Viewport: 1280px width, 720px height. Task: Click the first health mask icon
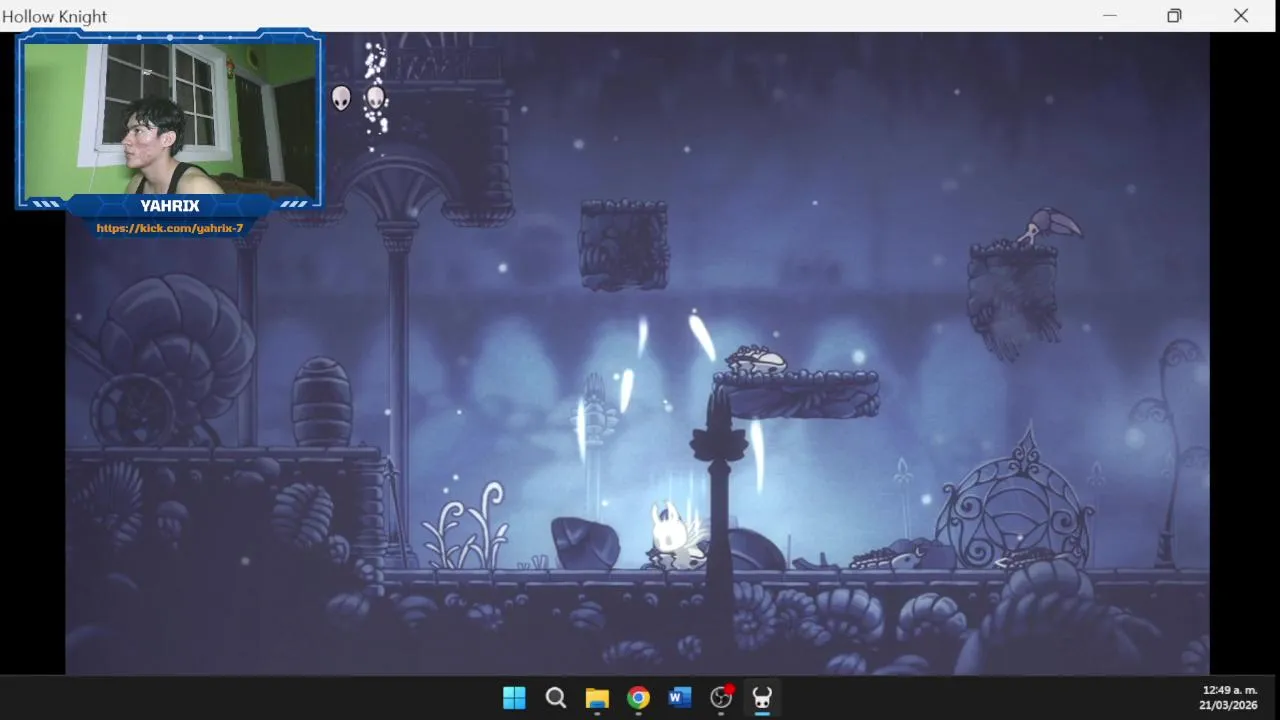pos(342,98)
